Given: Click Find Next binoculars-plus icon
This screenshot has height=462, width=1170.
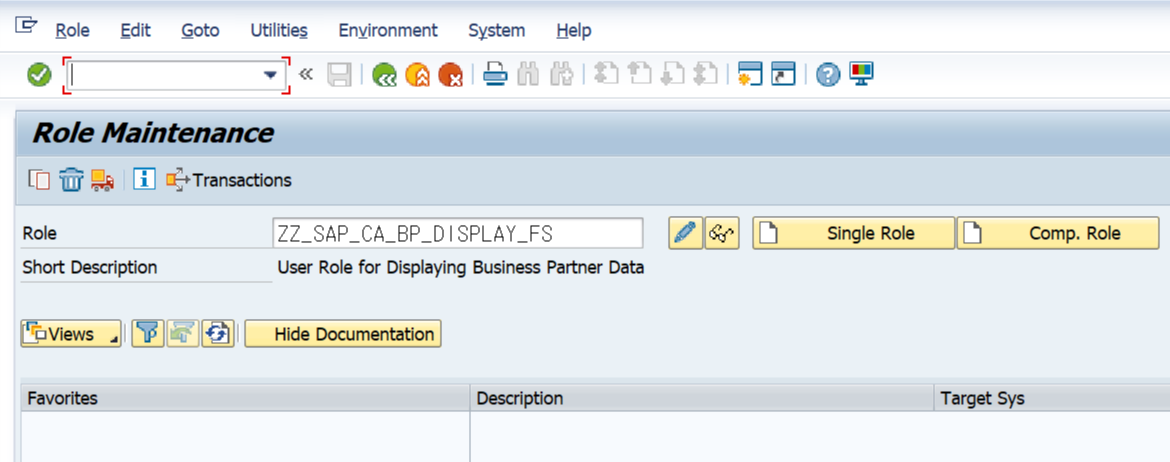Looking at the screenshot, I should [x=561, y=75].
